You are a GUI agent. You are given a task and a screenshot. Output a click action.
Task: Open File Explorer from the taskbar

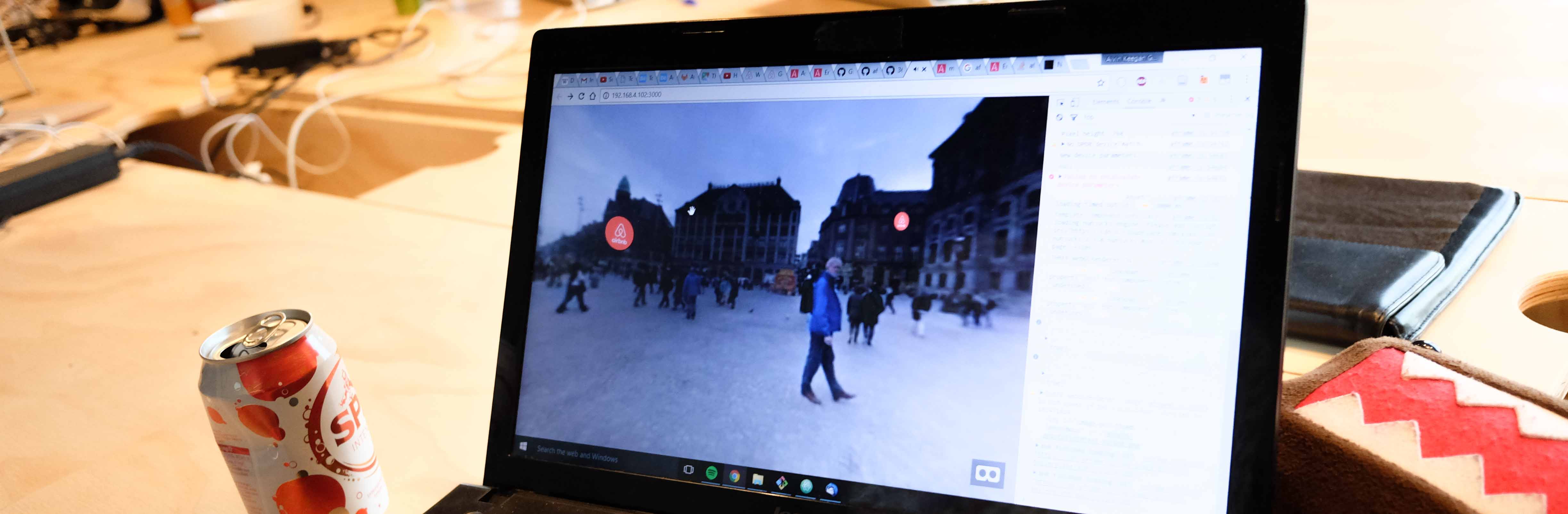point(757,479)
